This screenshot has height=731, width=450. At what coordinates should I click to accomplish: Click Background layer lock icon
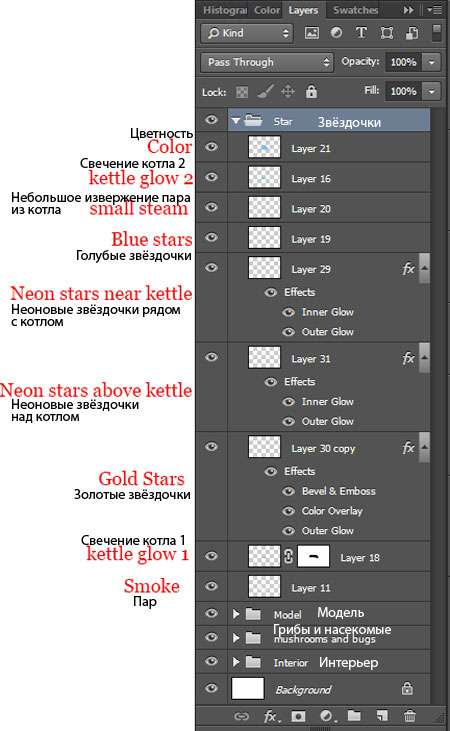[x=407, y=688]
